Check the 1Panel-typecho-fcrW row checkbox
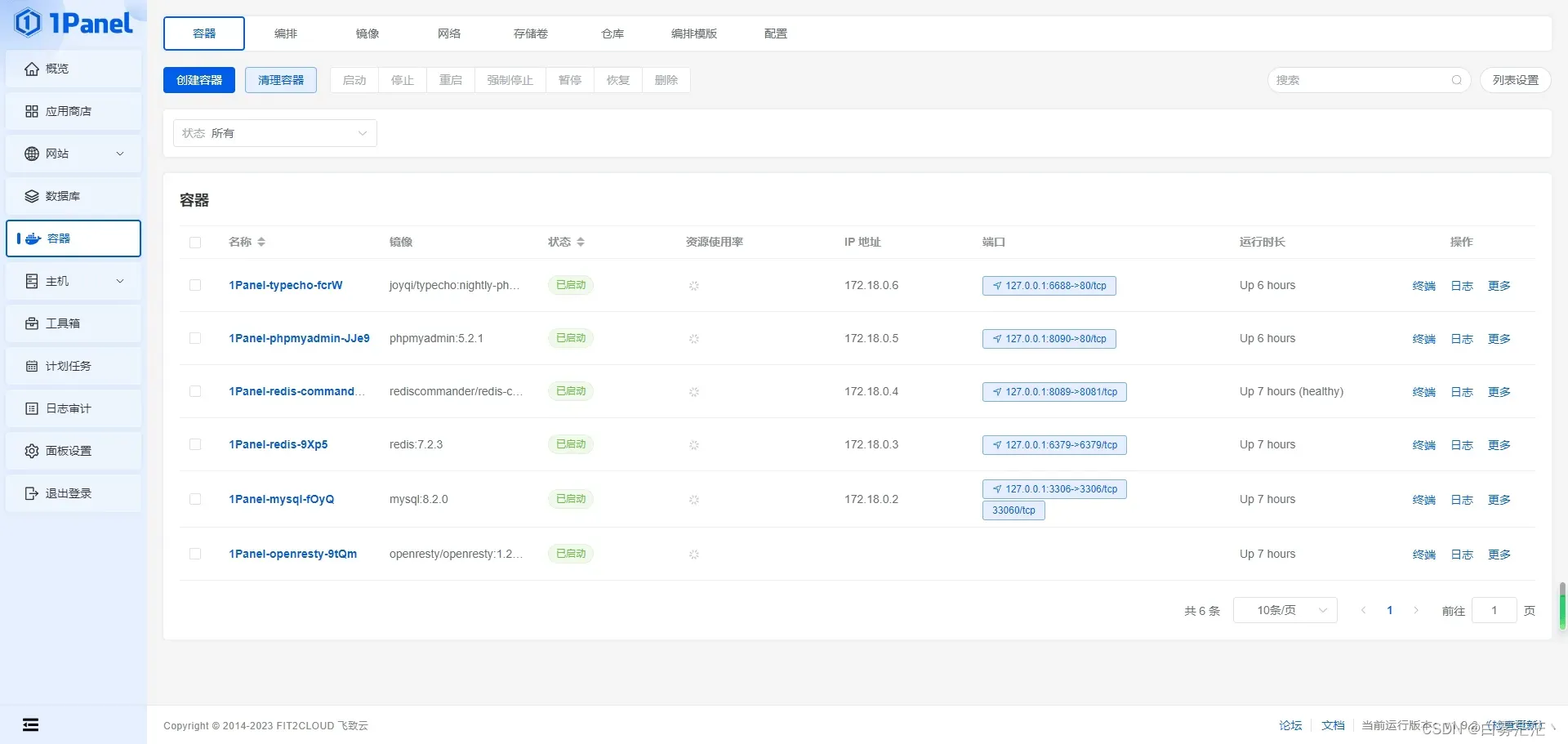The image size is (1568, 744). [195, 285]
